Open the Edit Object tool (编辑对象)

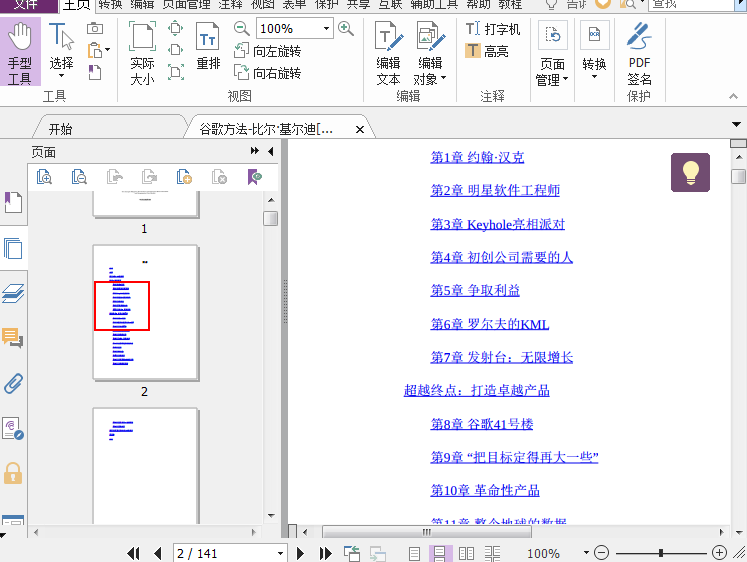[430, 53]
